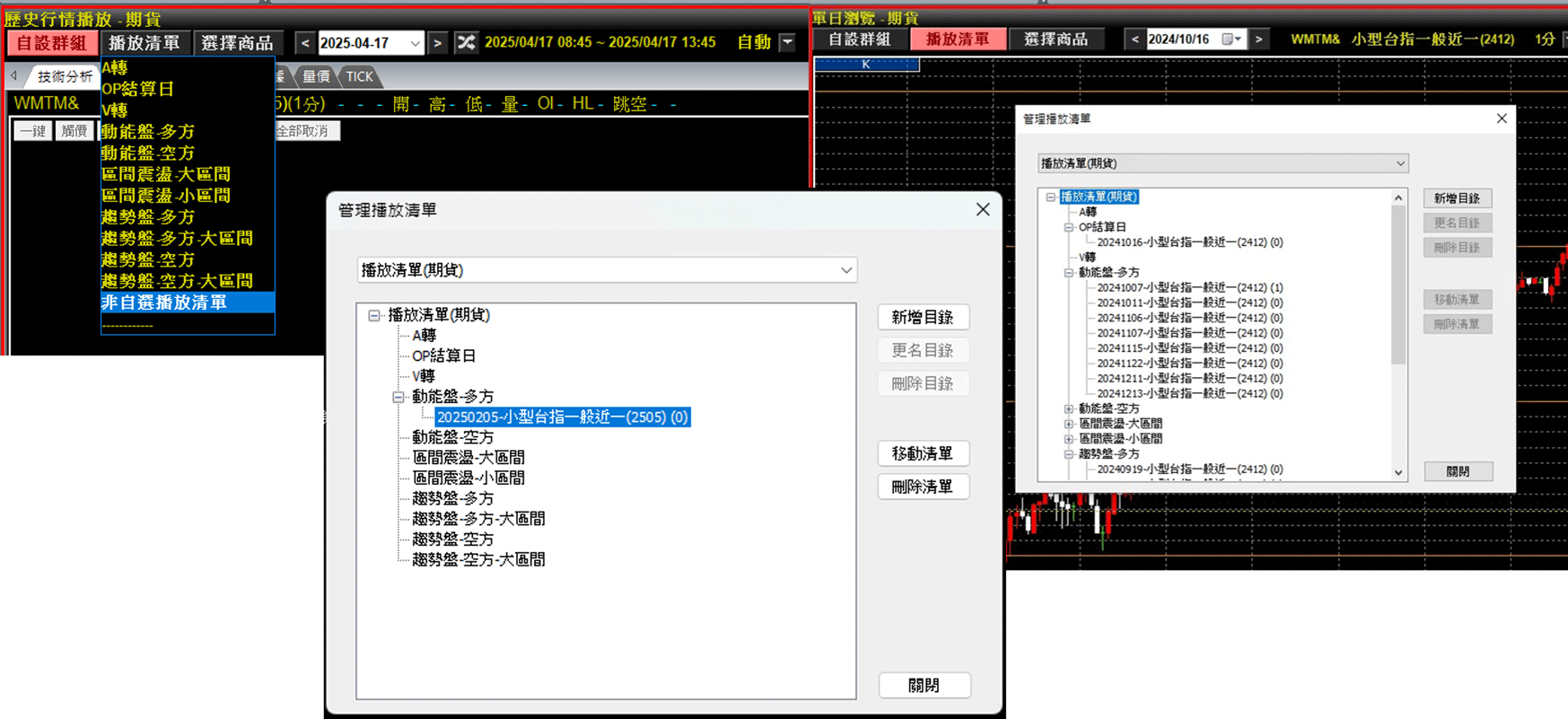Close the large center 管理播放清單 dialog
This screenshot has width=1568, height=719.
pos(983,209)
